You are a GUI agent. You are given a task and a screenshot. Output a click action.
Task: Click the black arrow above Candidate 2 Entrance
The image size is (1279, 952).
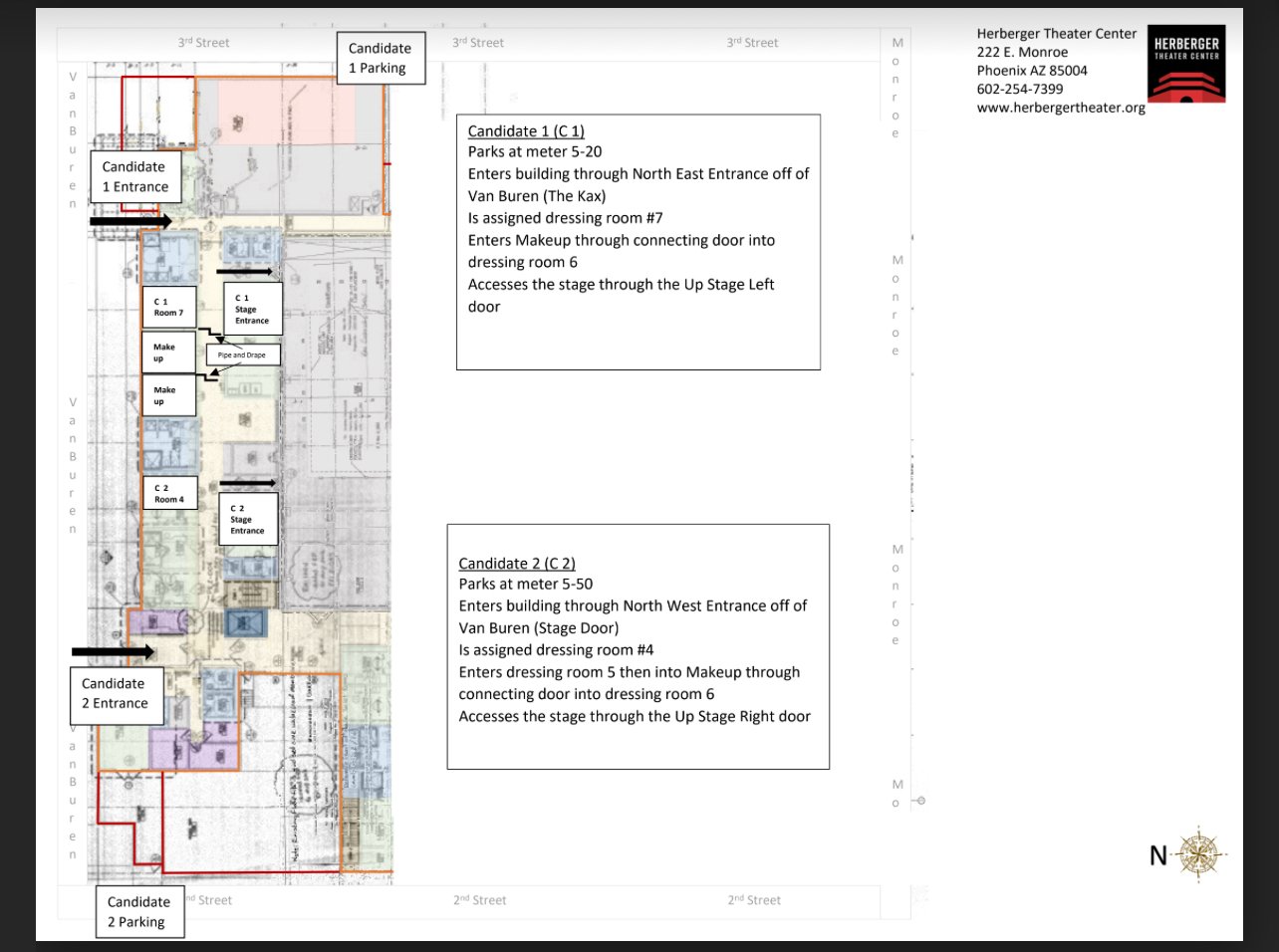click(x=113, y=651)
